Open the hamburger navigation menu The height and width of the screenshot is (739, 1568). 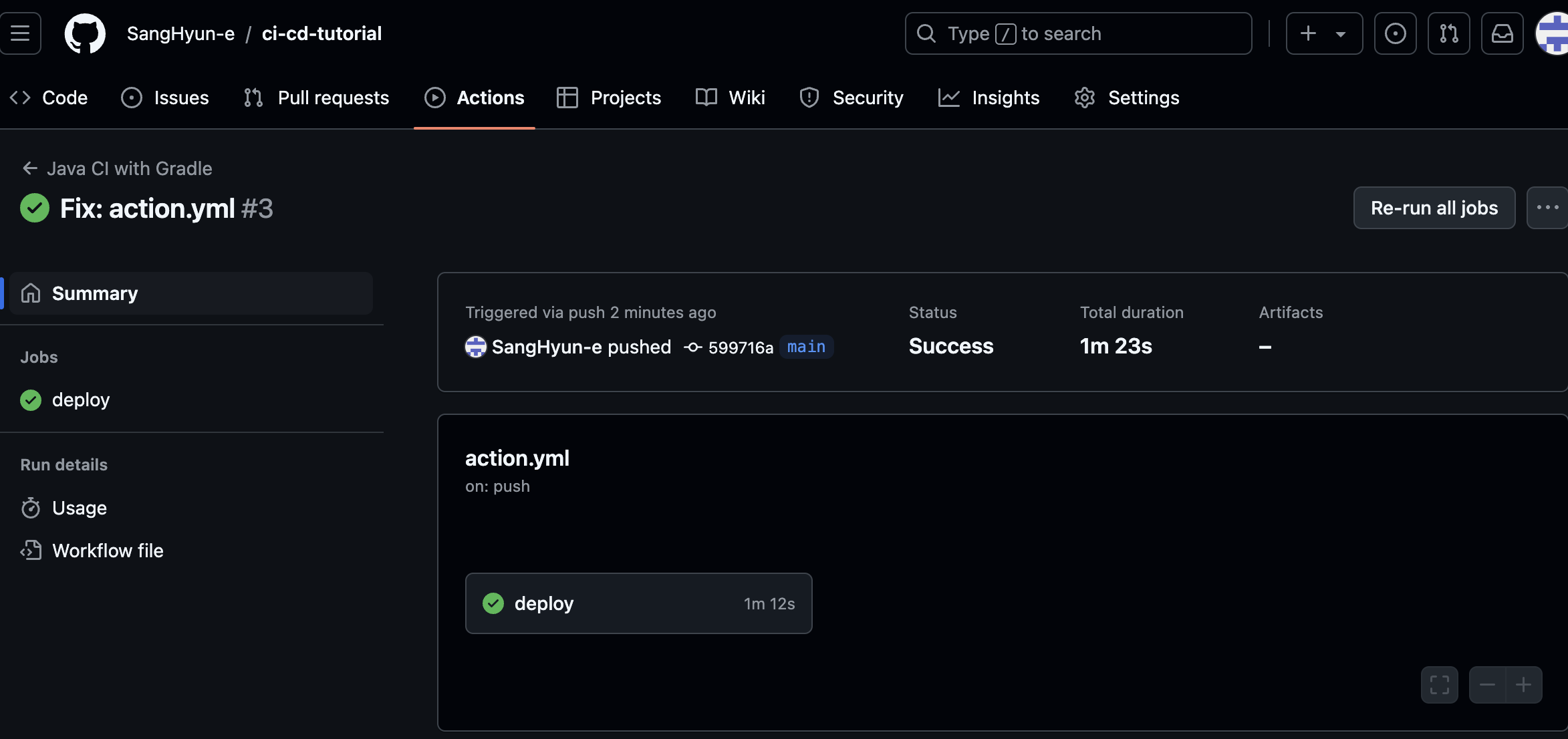(20, 33)
